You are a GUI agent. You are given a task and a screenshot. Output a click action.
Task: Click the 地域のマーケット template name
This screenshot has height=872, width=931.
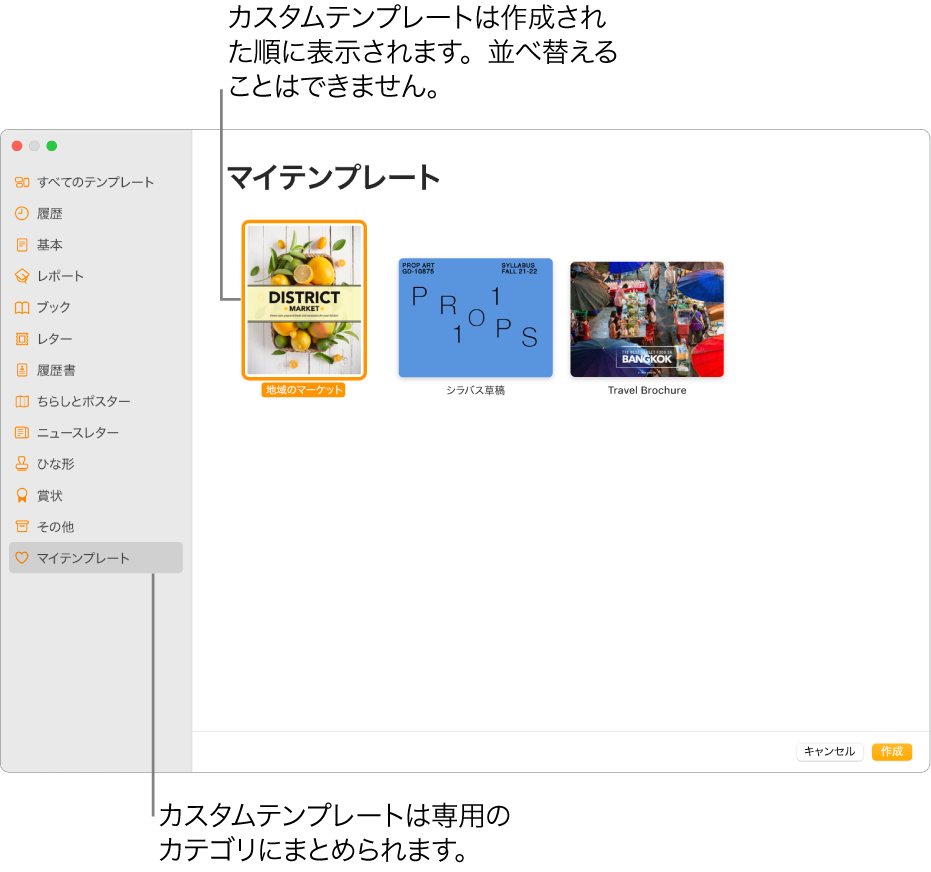[303, 390]
